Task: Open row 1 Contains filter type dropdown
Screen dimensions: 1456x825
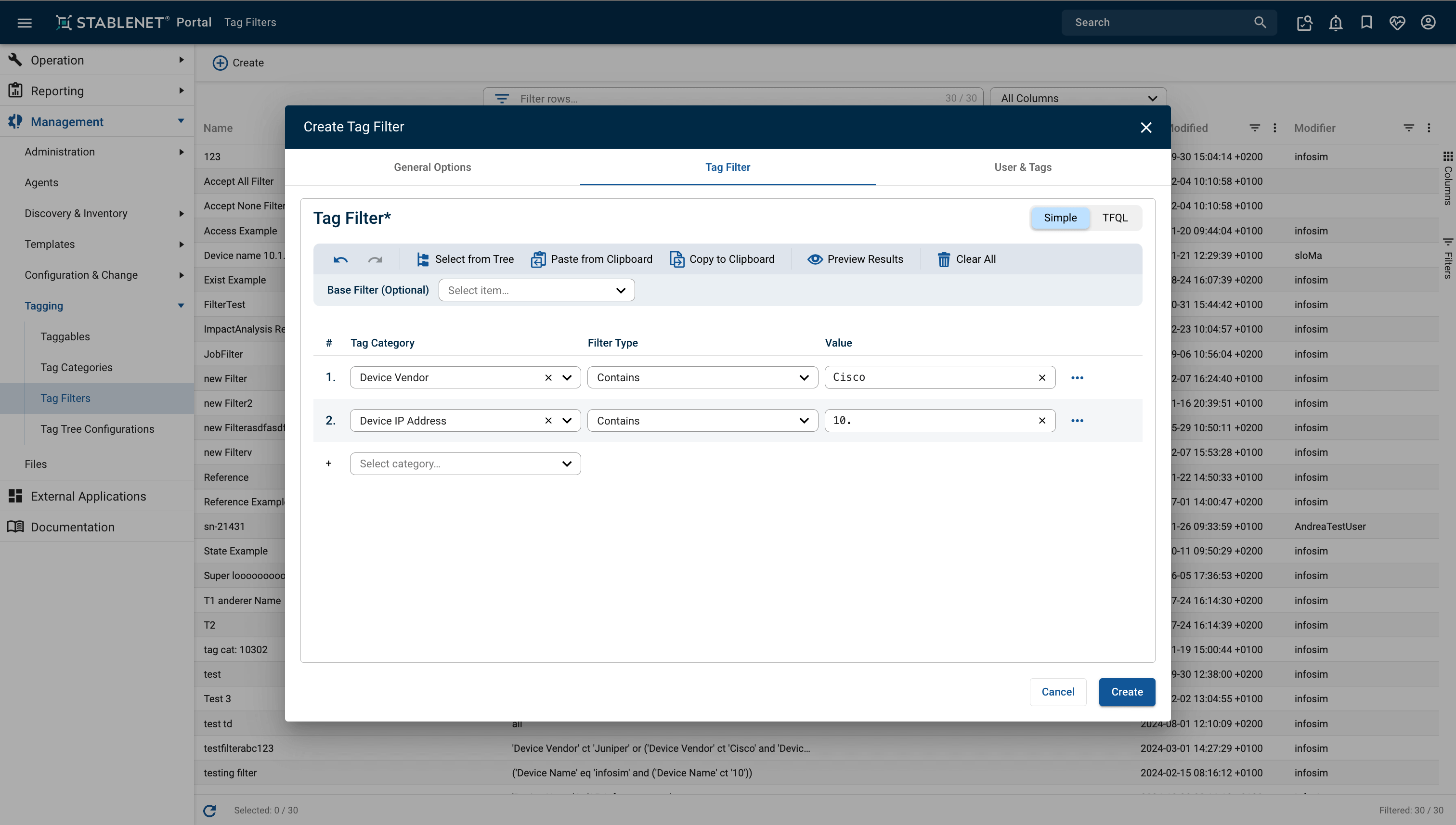Action: (x=702, y=378)
